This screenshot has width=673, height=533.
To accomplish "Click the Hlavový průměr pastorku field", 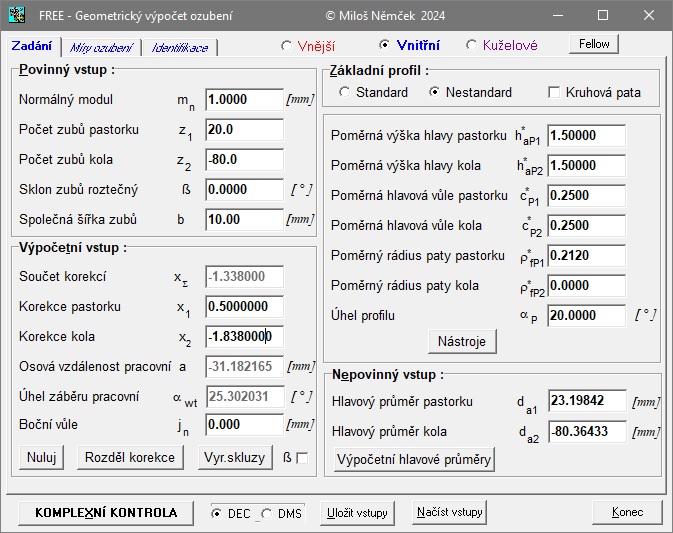I will pyautogui.click(x=587, y=401).
